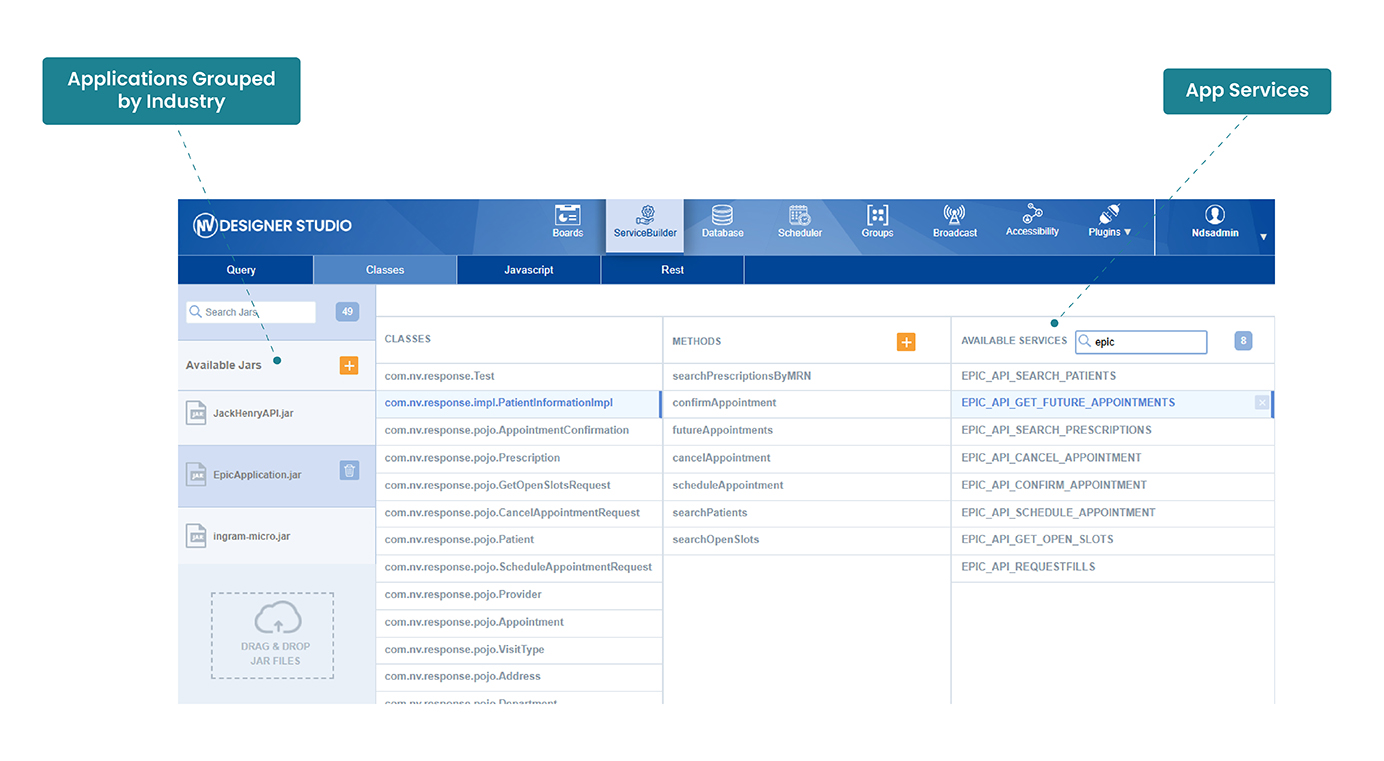1384x761 pixels.
Task: Open the Groups section icon
Action: click(877, 215)
